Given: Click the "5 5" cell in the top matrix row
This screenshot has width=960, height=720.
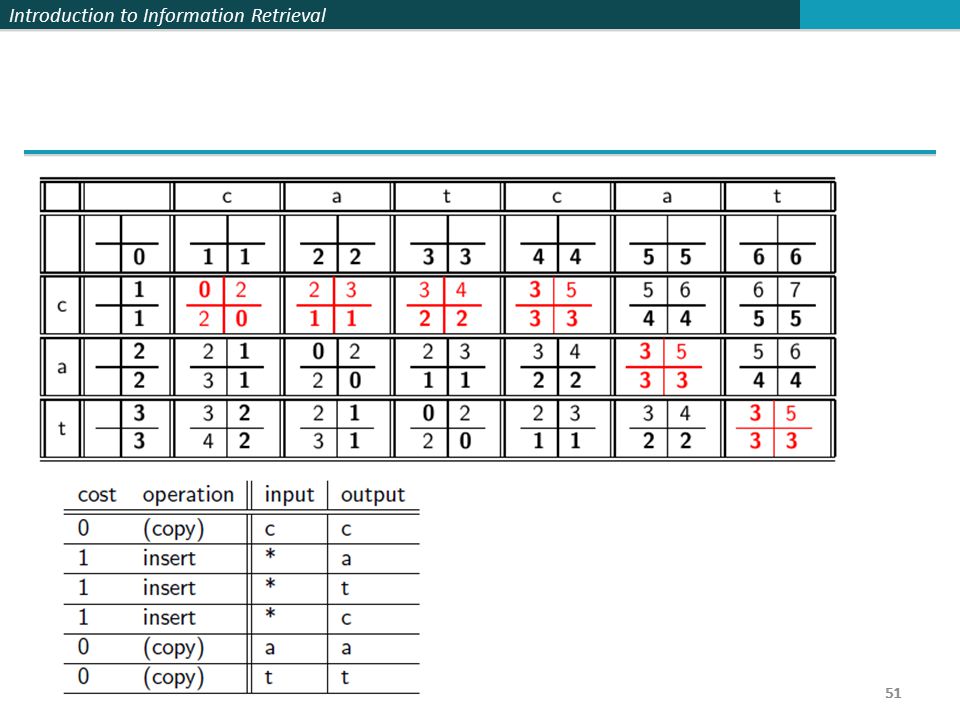Looking at the screenshot, I should (x=667, y=244).
